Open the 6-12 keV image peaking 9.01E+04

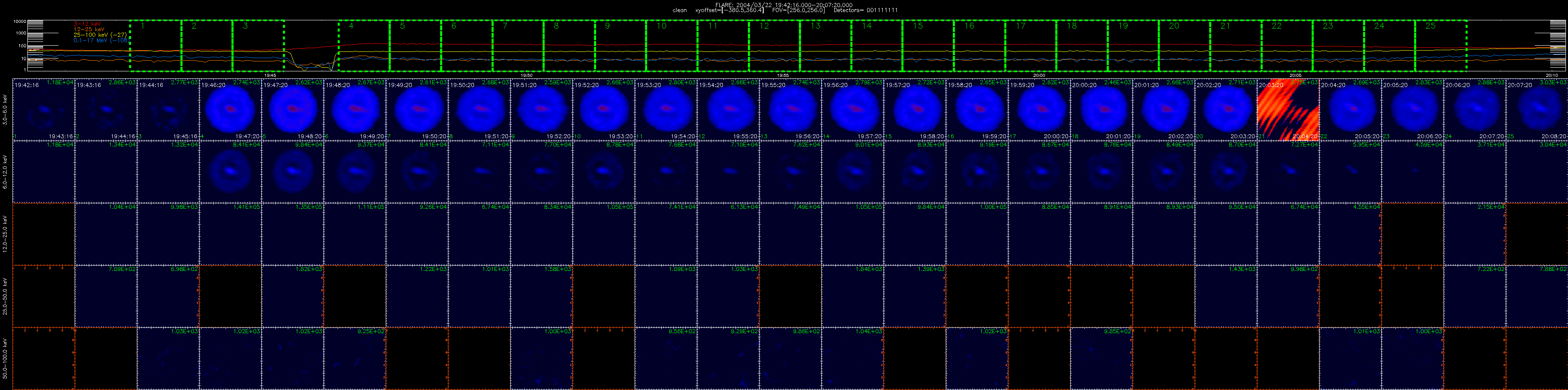click(853, 172)
